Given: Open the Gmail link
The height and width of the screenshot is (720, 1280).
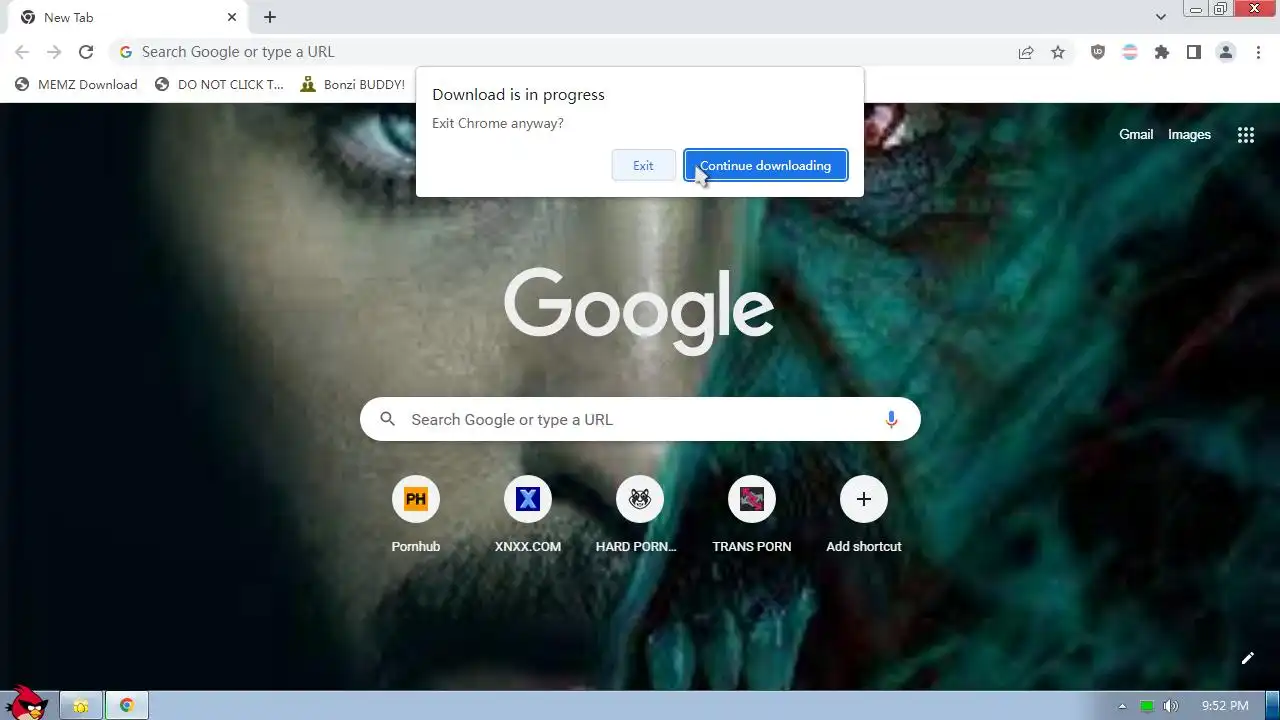Looking at the screenshot, I should [1136, 135].
